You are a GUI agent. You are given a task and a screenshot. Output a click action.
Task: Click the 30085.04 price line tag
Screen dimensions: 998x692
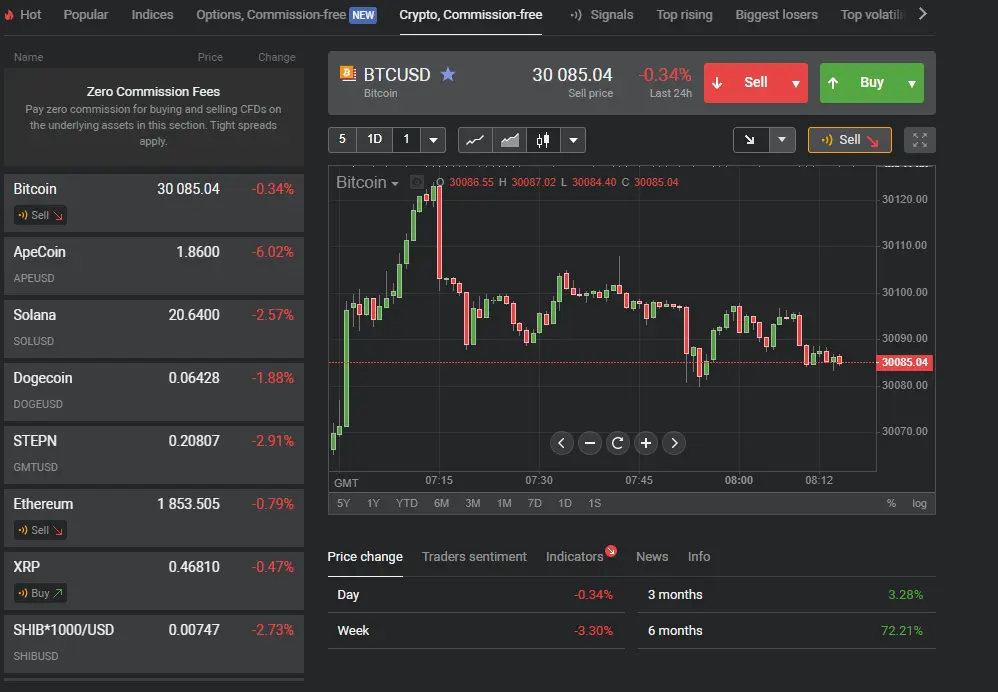904,362
